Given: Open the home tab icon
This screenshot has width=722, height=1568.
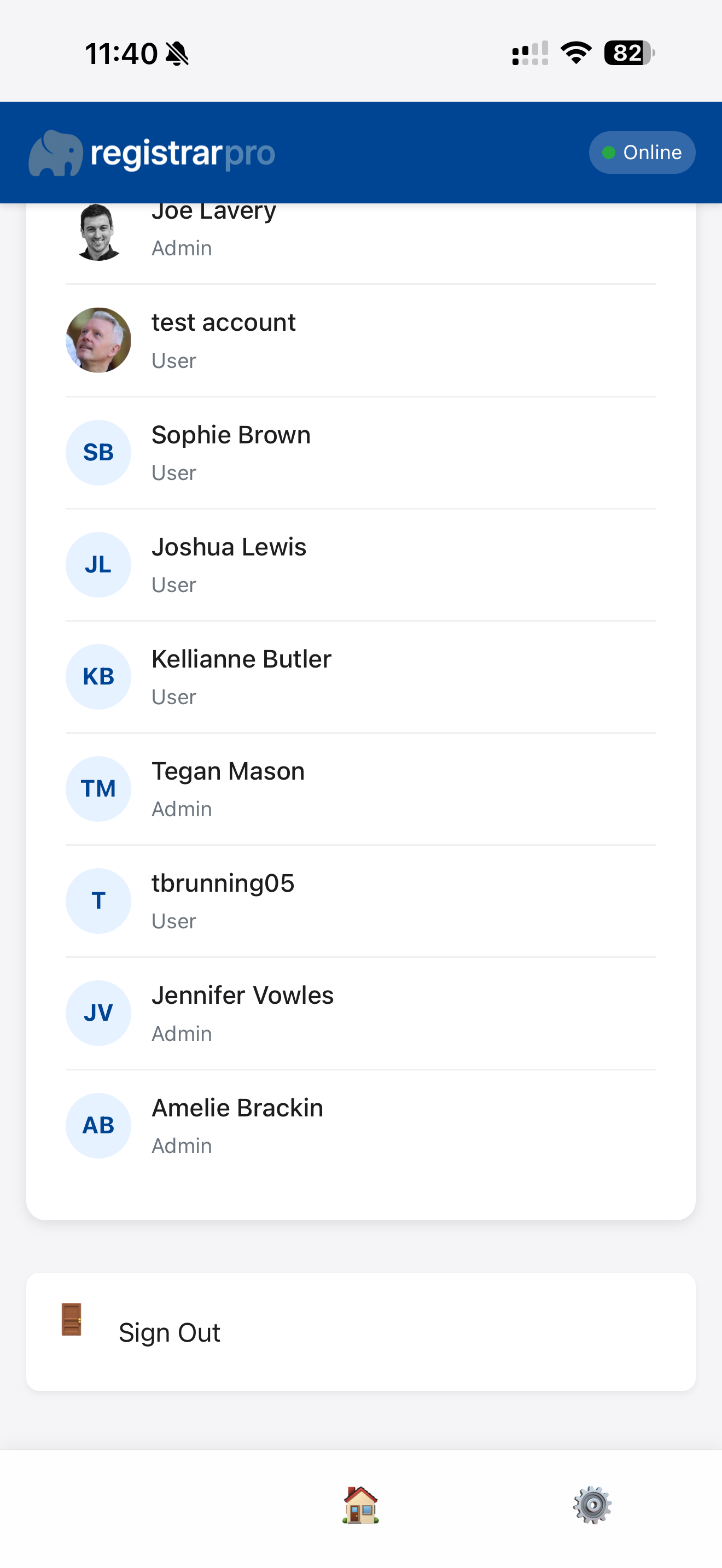Looking at the screenshot, I should tap(360, 1505).
